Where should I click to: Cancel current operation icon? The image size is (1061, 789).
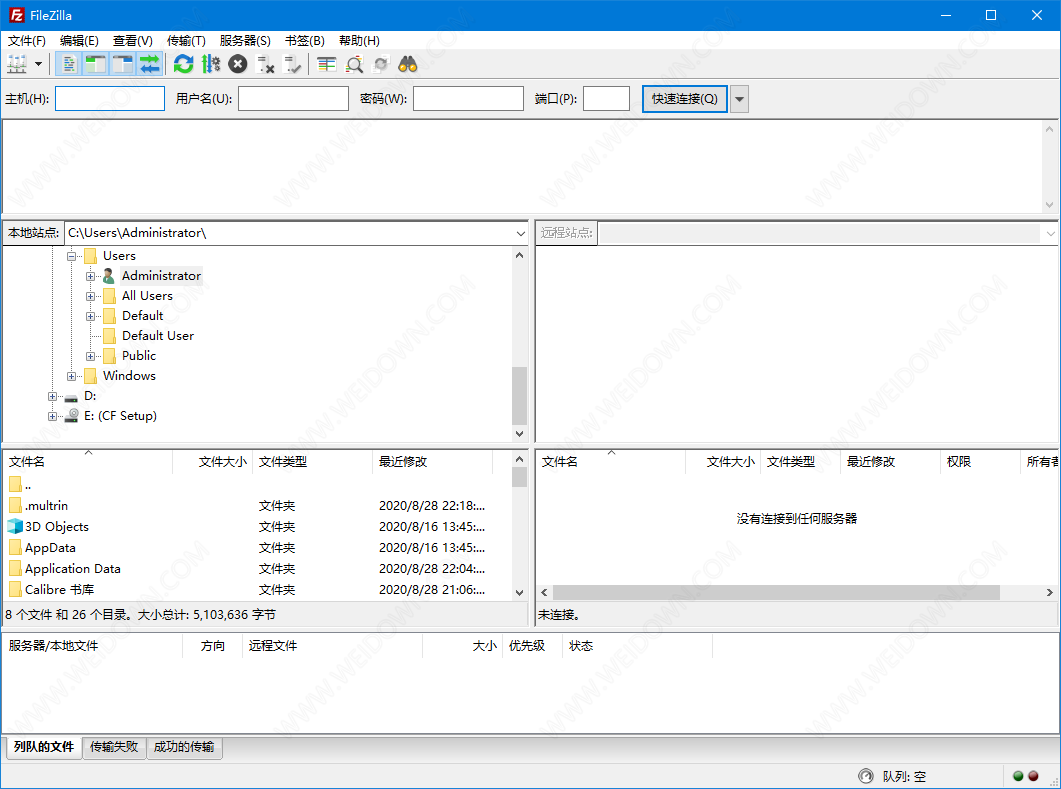tap(238, 64)
